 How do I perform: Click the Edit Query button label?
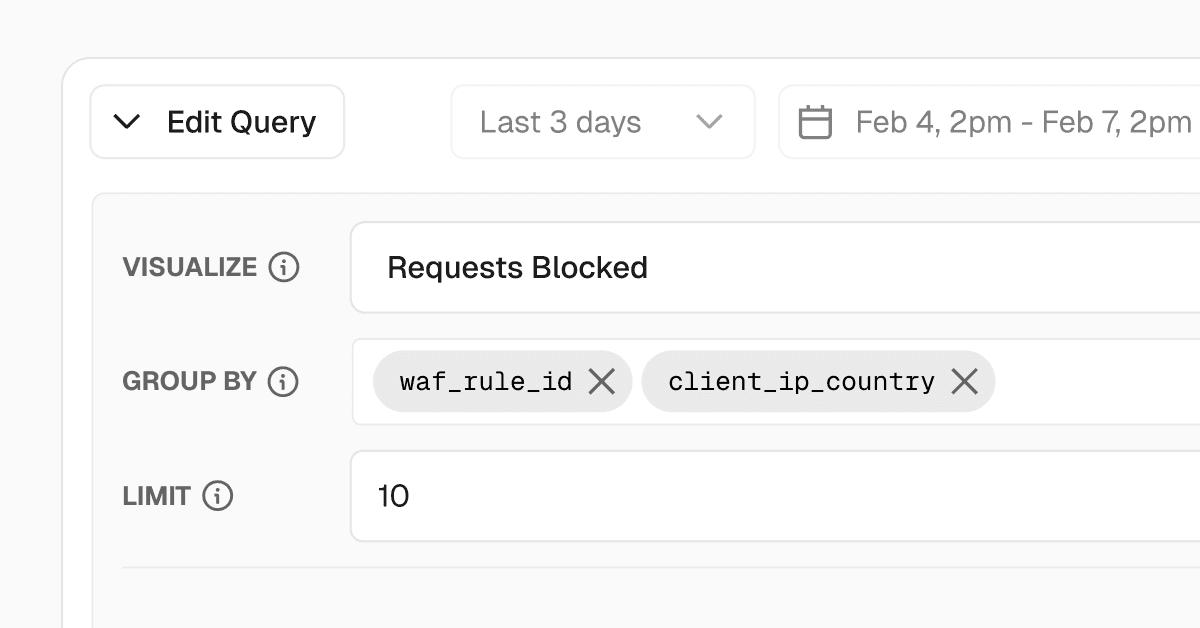[x=241, y=122]
